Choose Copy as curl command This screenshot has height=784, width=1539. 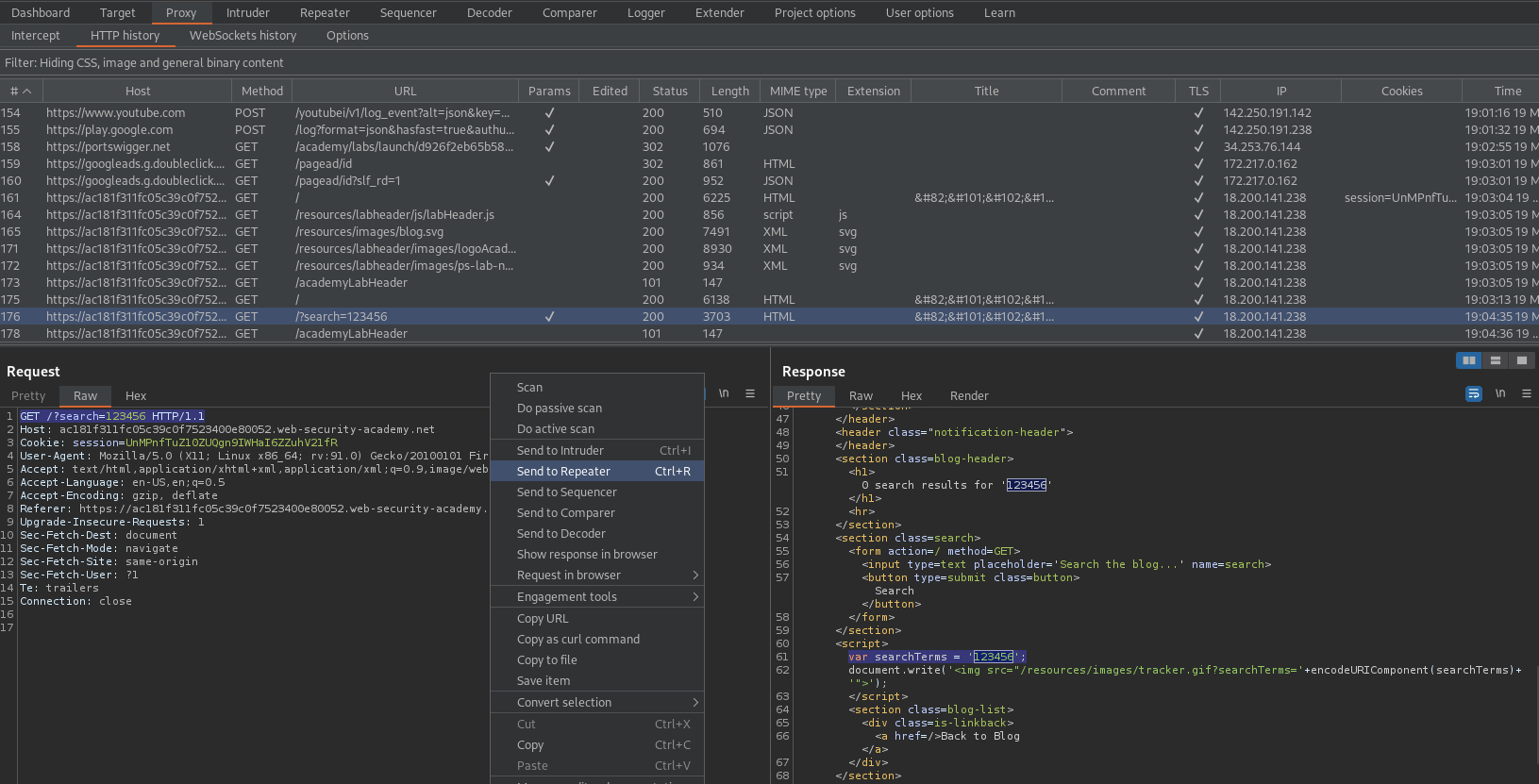[597, 639]
